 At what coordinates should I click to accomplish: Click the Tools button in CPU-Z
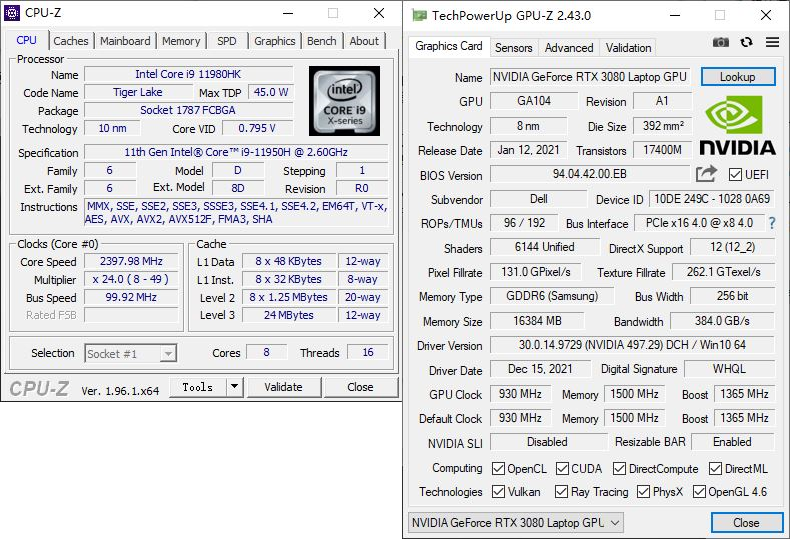198,387
